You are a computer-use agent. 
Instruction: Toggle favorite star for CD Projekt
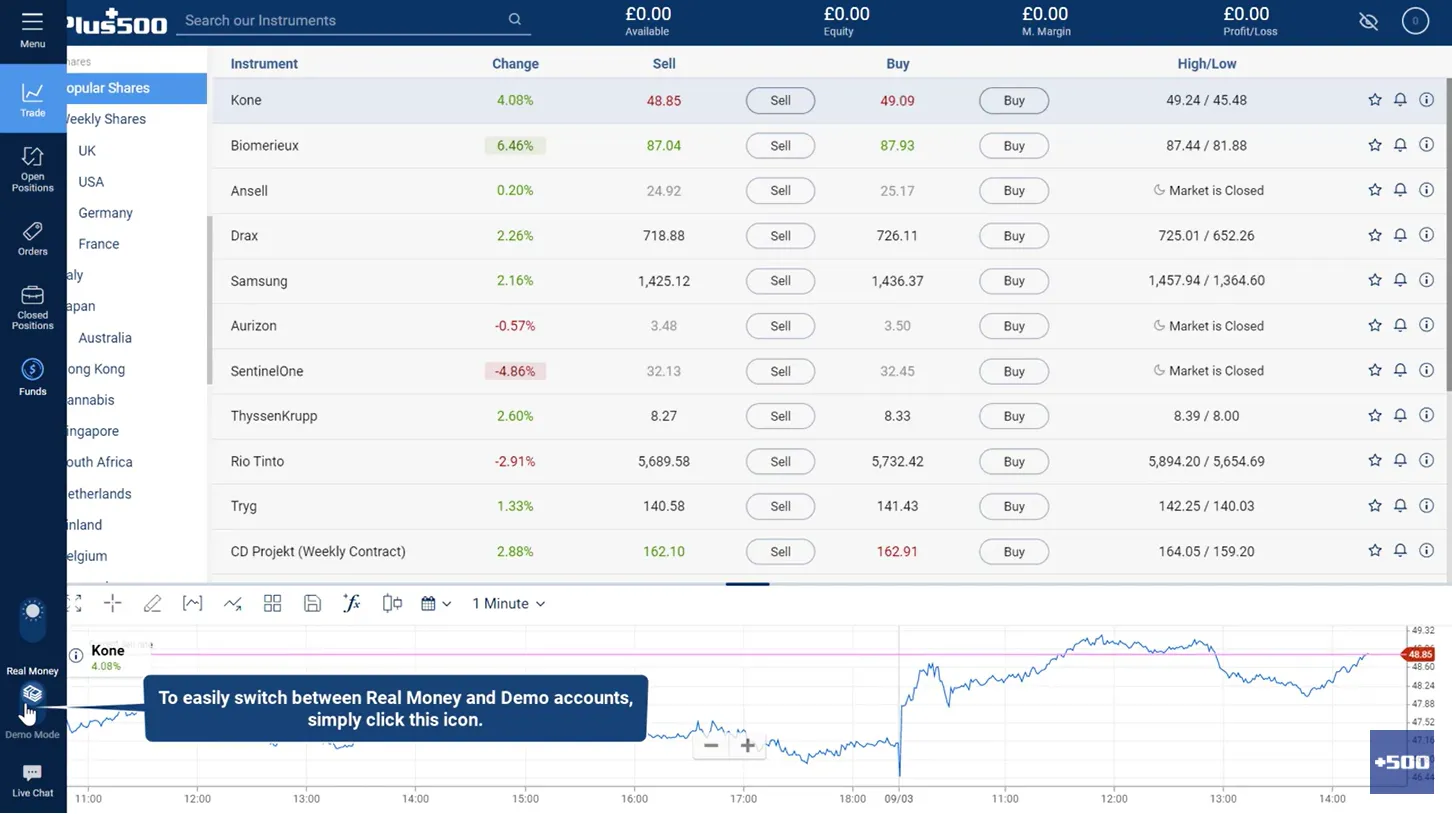1375,551
